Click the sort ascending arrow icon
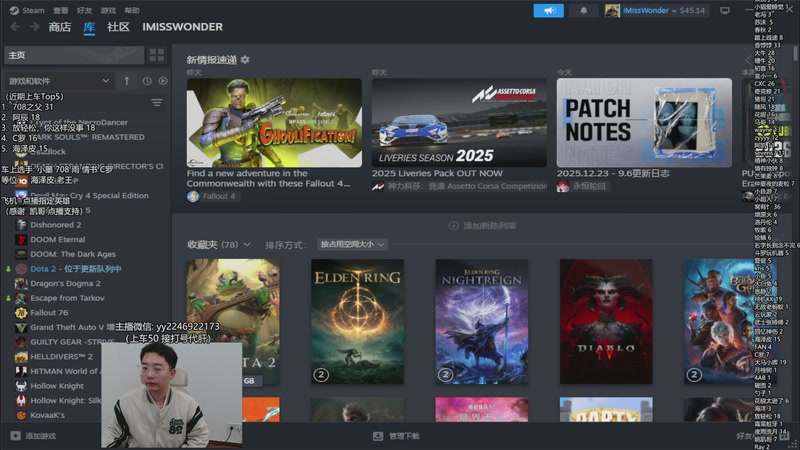 (127, 81)
